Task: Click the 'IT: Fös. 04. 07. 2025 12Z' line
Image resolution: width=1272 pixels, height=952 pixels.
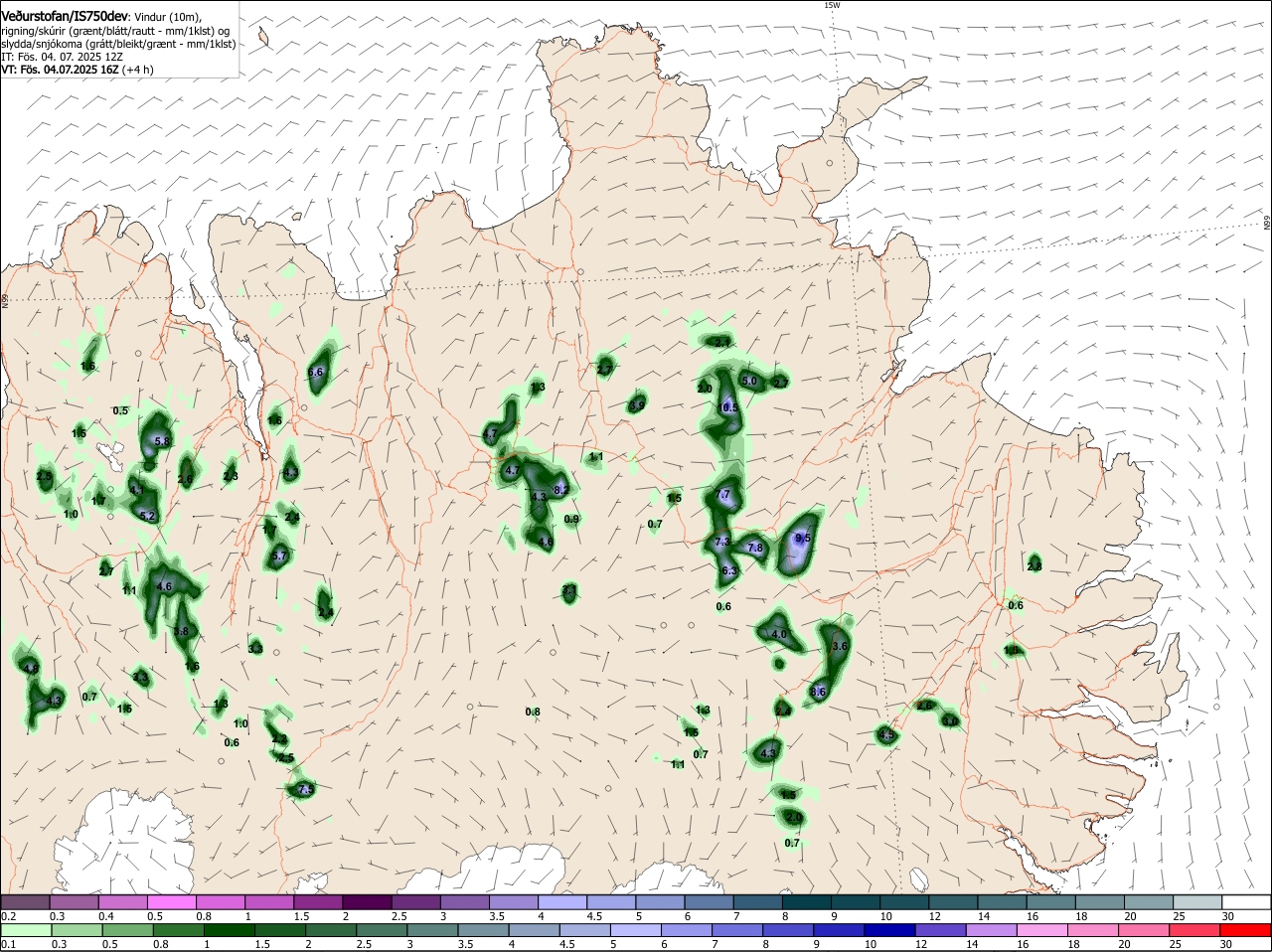Action: (x=63, y=57)
